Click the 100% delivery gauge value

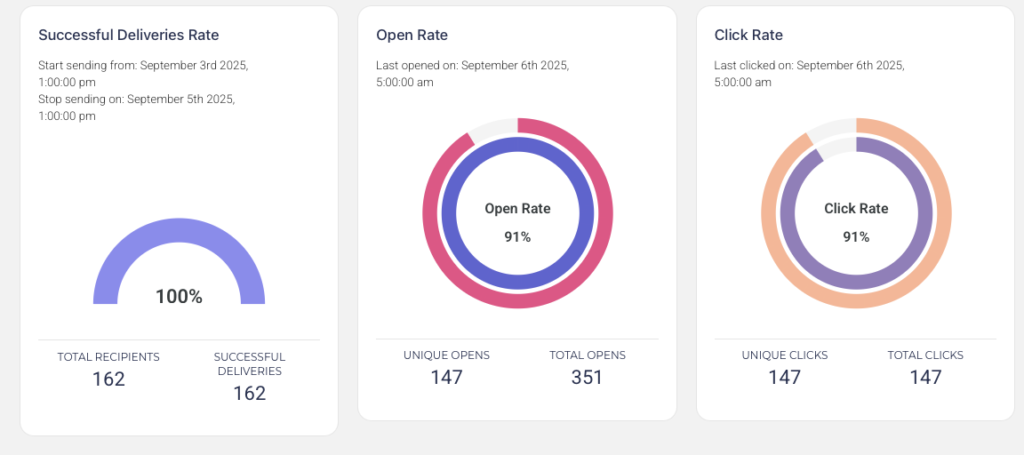179,296
